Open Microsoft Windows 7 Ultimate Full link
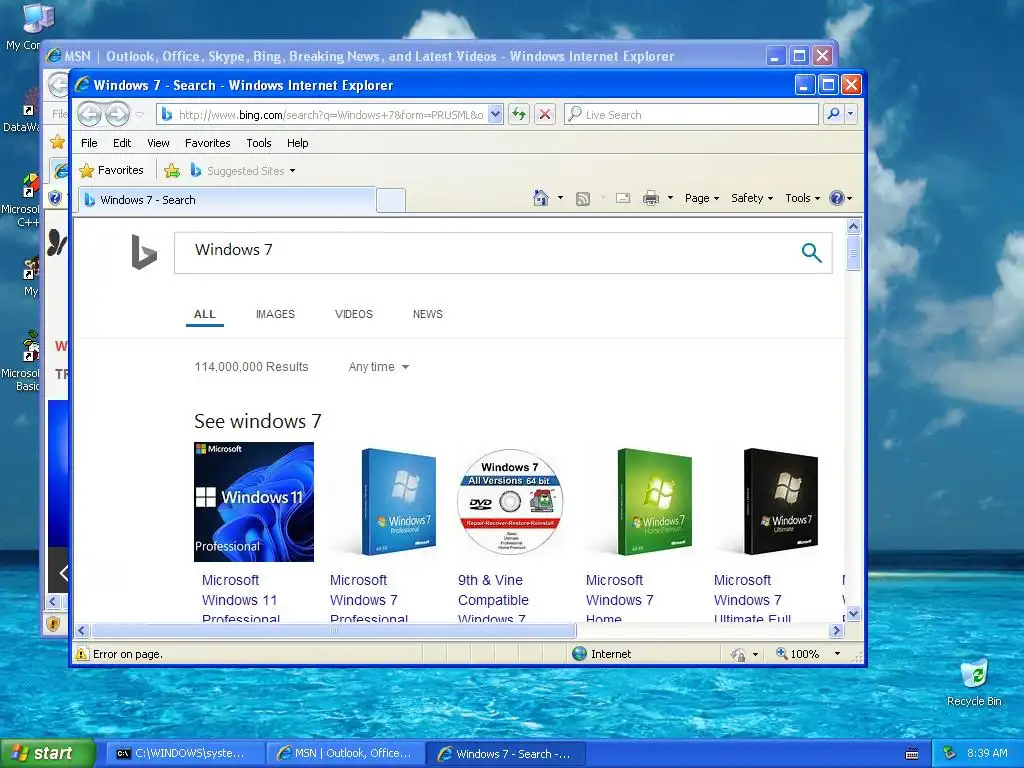 pyautogui.click(x=752, y=599)
